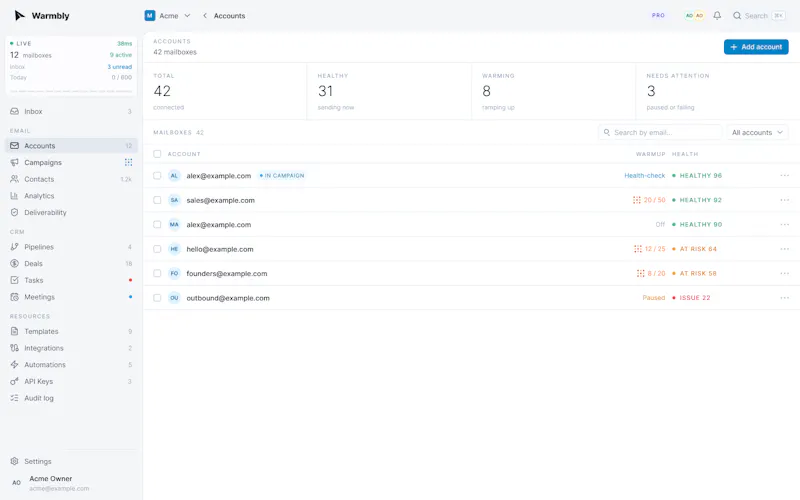Check the box for founders@example.com
The width and height of the screenshot is (800, 500).
tap(157, 273)
